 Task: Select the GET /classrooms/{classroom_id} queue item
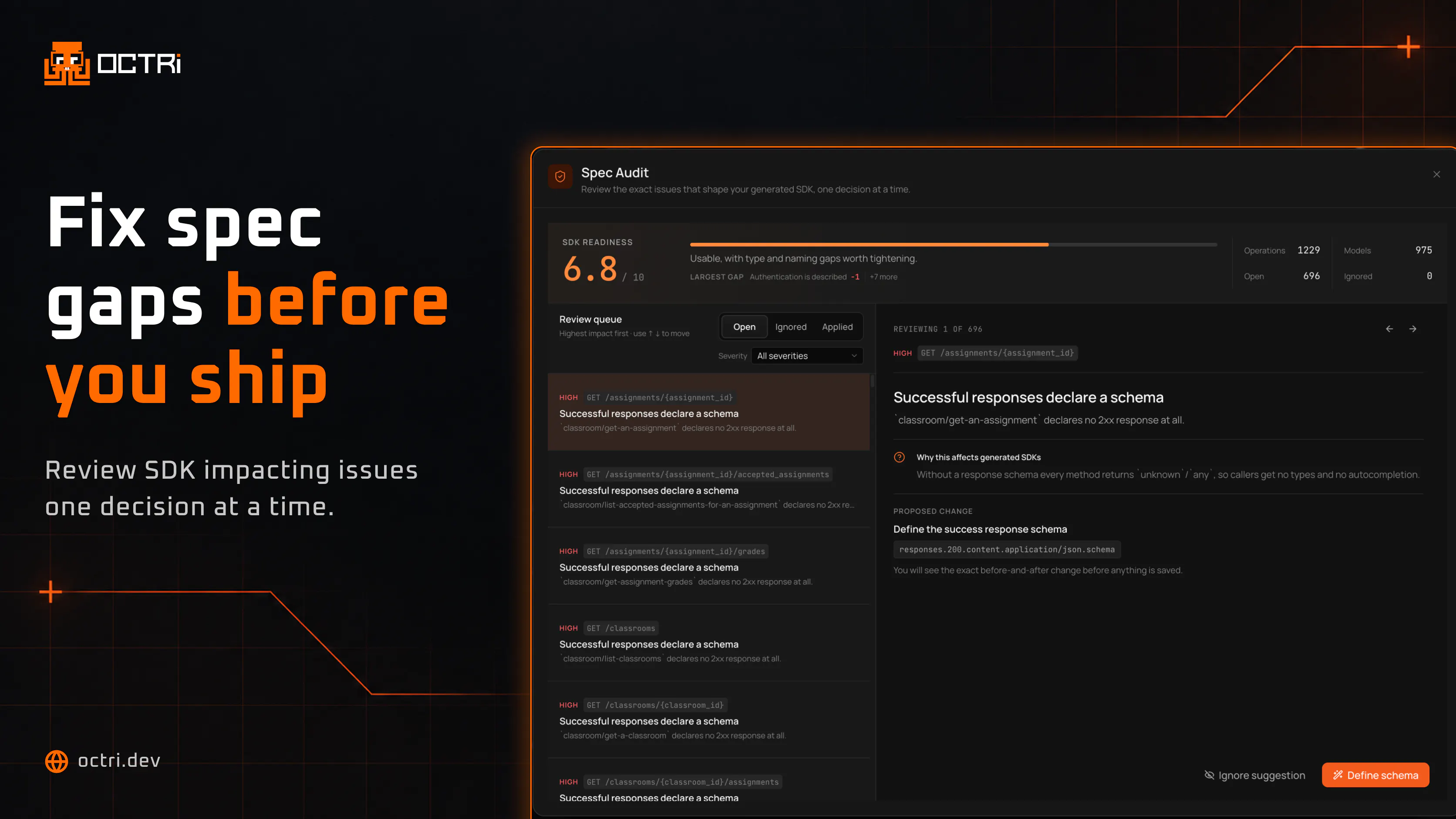pos(708,720)
